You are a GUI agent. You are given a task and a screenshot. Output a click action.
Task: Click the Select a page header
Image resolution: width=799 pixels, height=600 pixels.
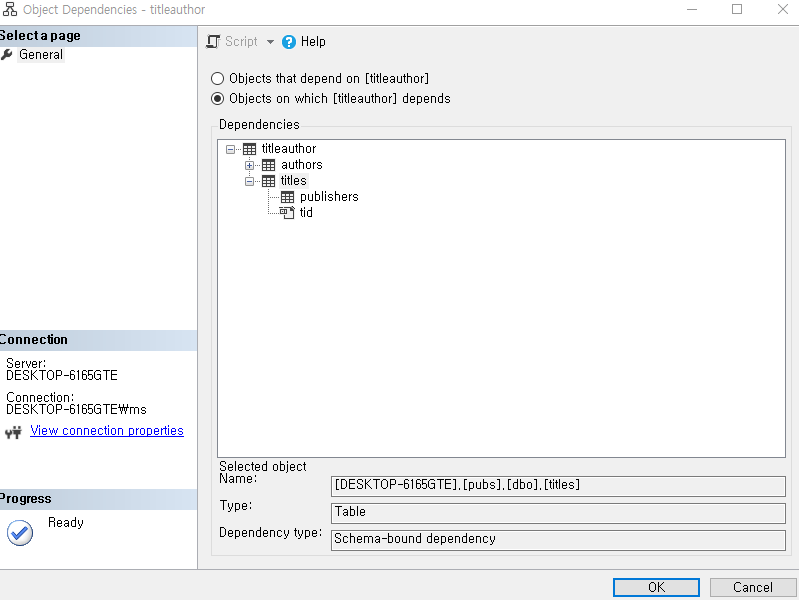(x=98, y=36)
